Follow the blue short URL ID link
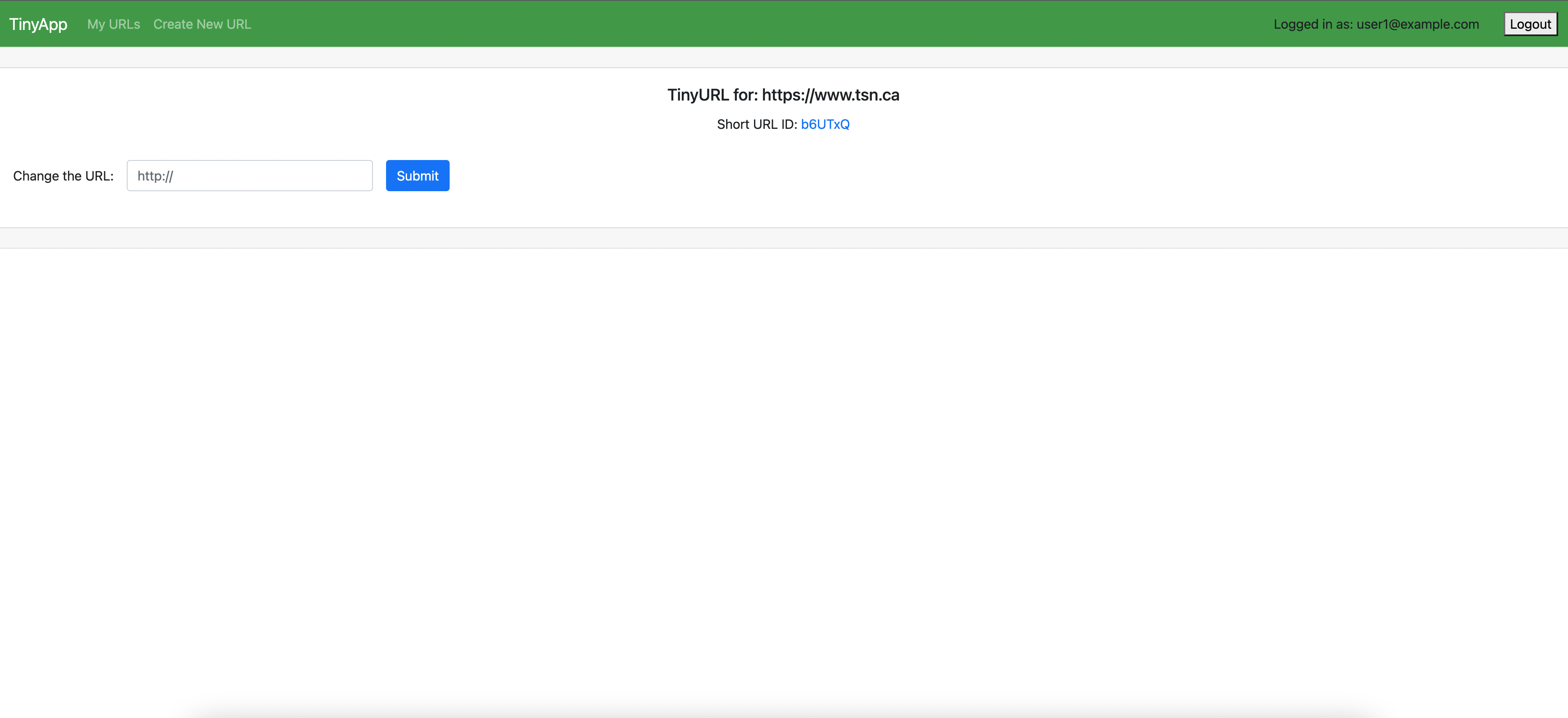This screenshot has width=1568, height=718. point(825,124)
